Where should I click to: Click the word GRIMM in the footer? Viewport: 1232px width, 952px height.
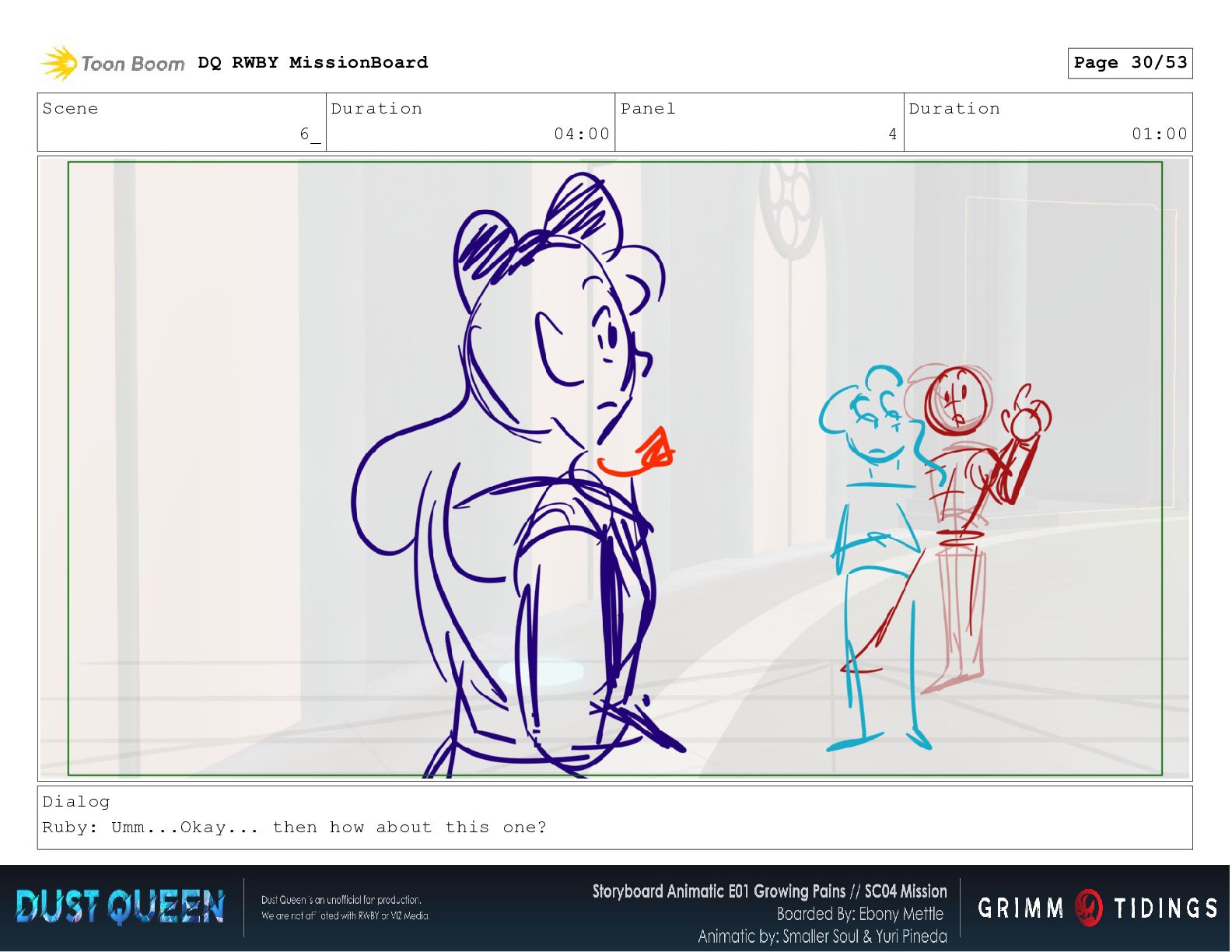click(x=1020, y=908)
